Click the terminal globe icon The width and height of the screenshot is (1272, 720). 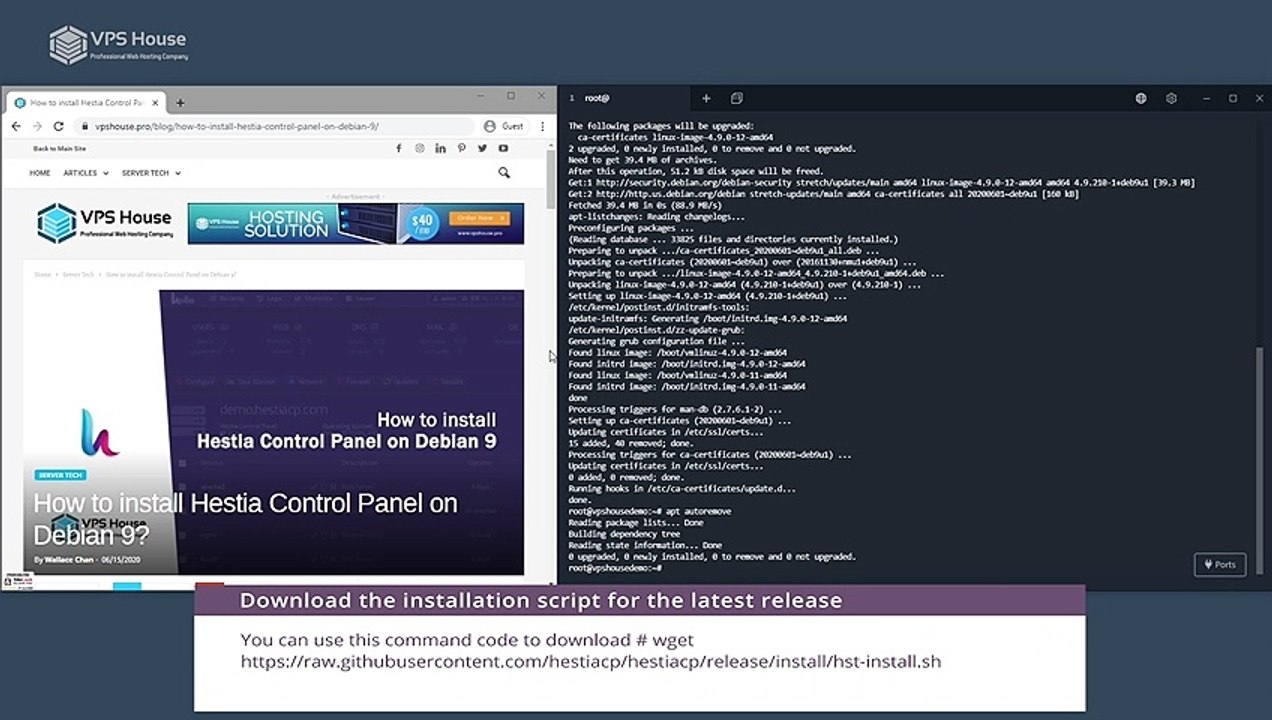1141,98
